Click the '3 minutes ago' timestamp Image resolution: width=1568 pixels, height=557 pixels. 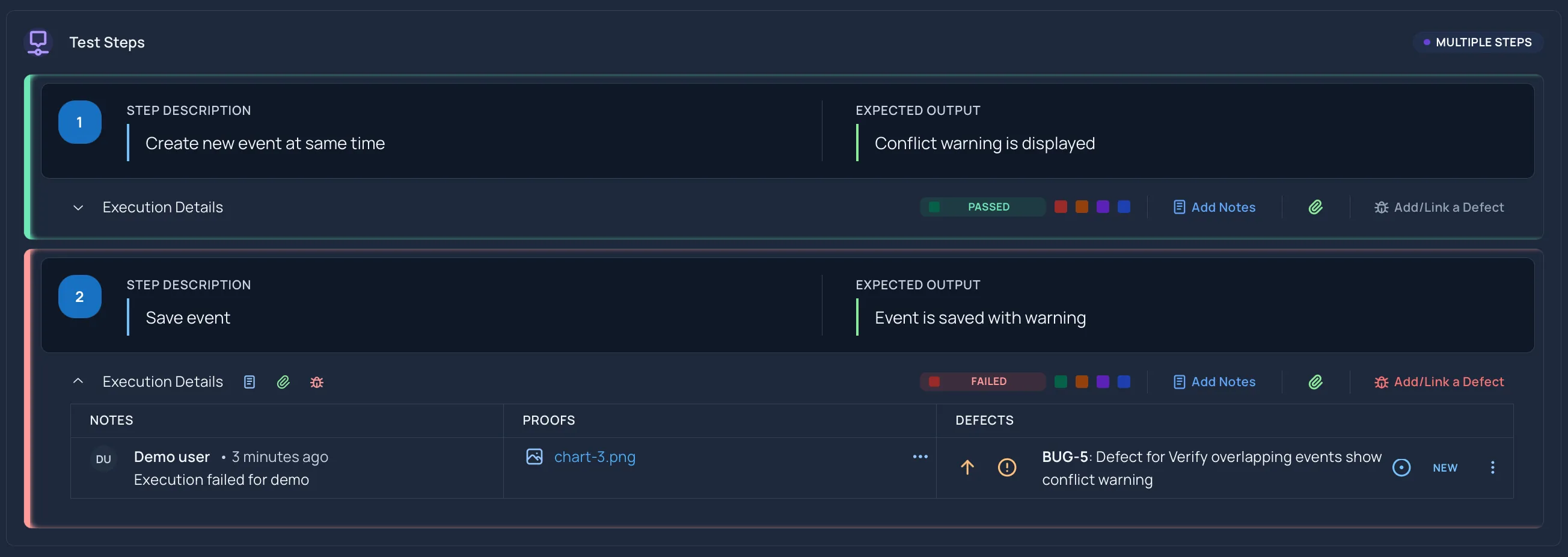(x=280, y=457)
